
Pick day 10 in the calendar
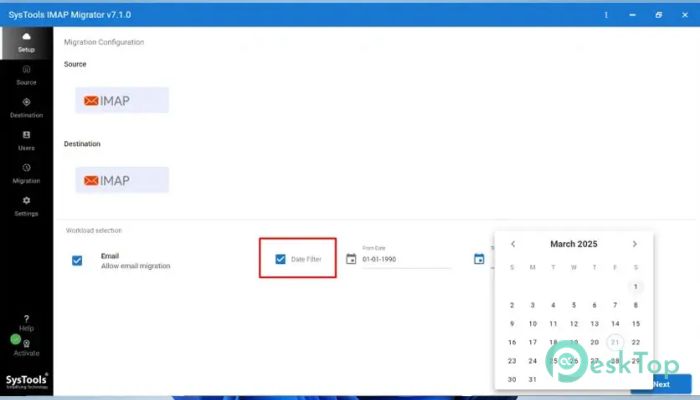[x=533, y=324]
